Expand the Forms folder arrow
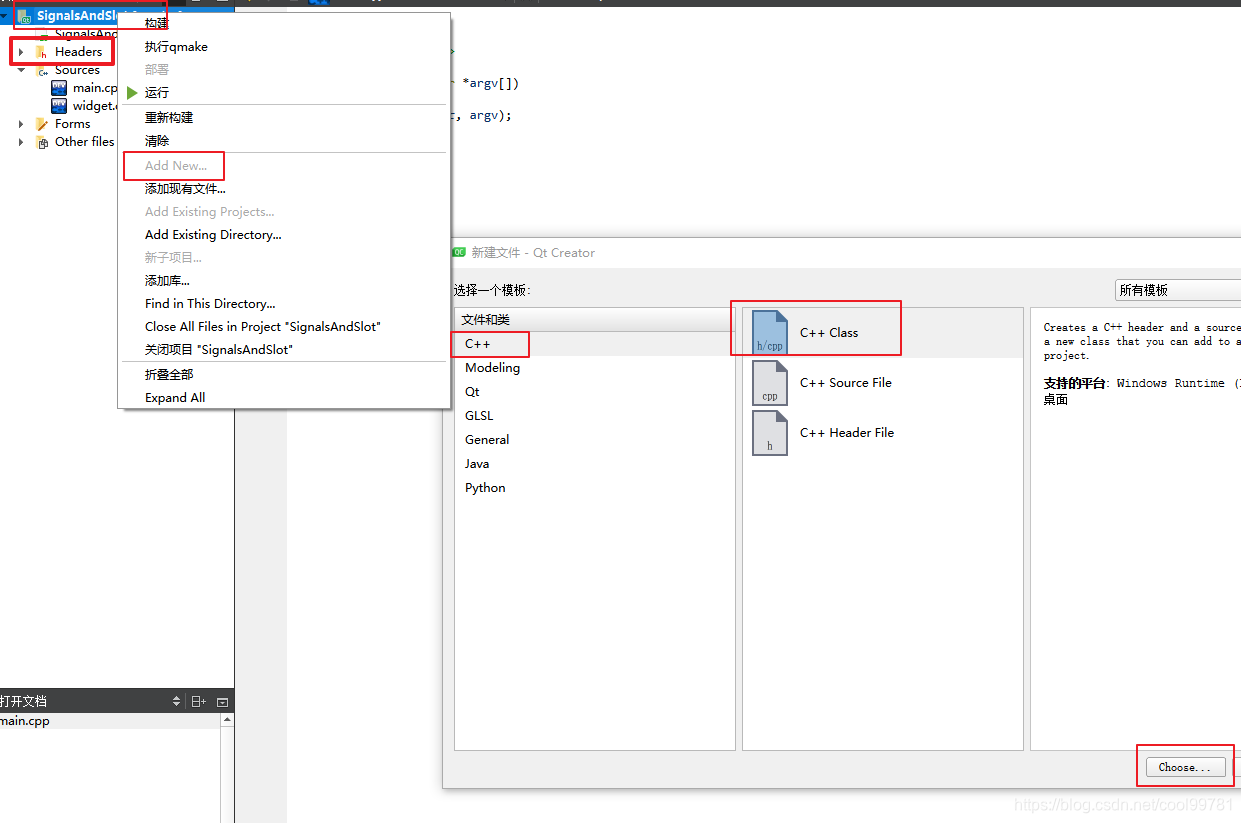This screenshot has height=823, width=1241. click(21, 124)
